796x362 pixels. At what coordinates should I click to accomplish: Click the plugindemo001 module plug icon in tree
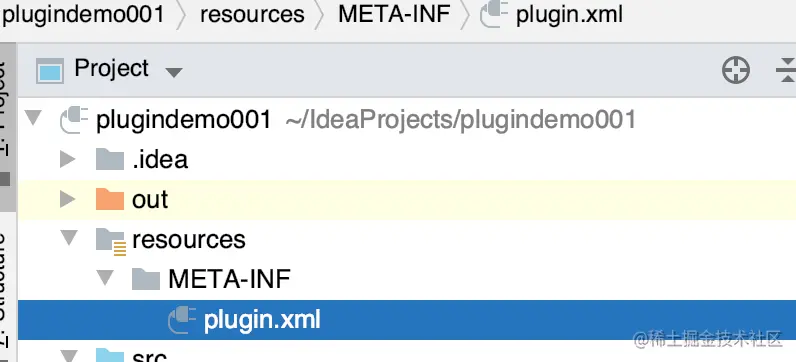click(74, 120)
